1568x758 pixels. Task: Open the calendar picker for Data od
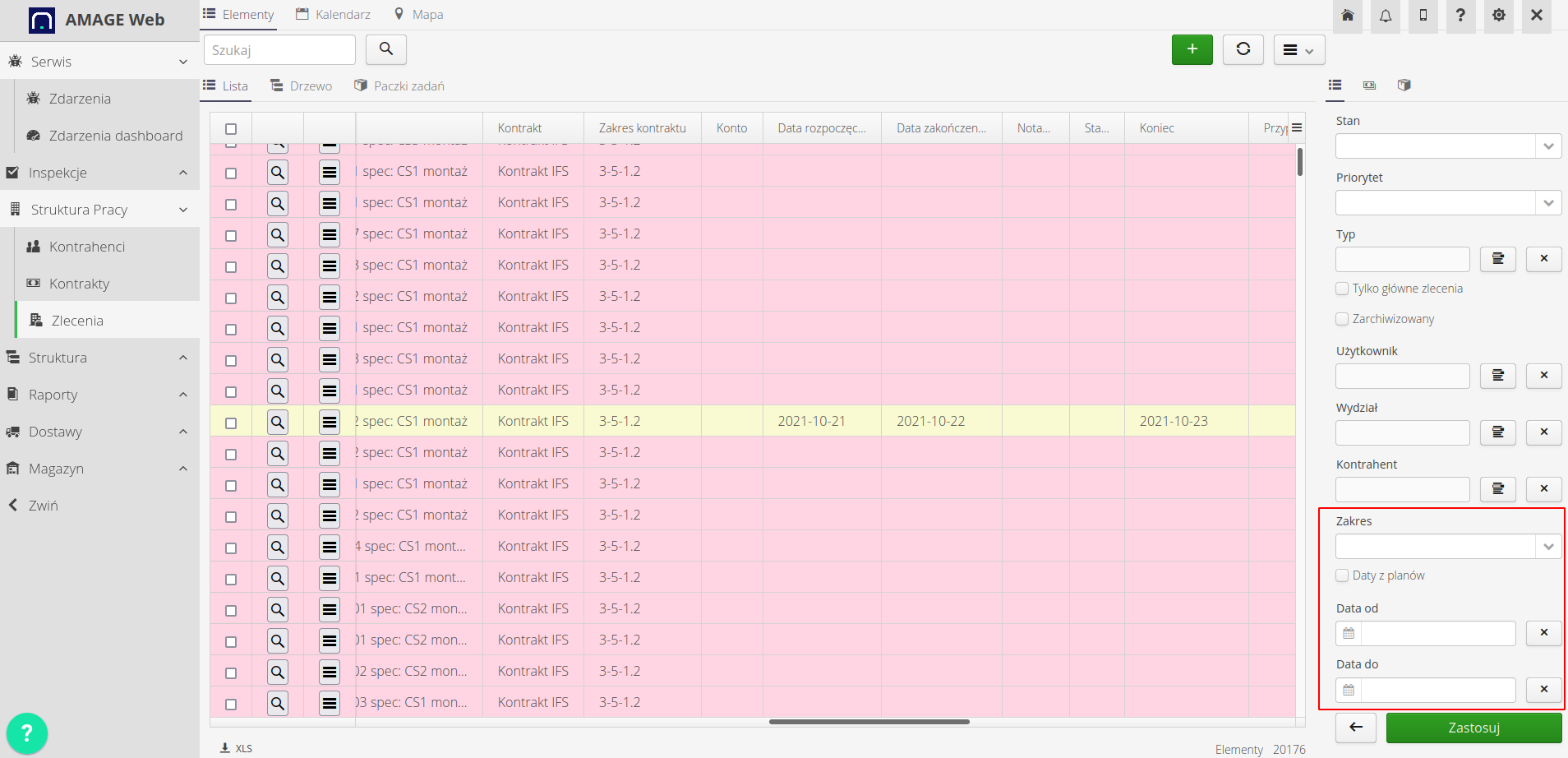(x=1348, y=633)
